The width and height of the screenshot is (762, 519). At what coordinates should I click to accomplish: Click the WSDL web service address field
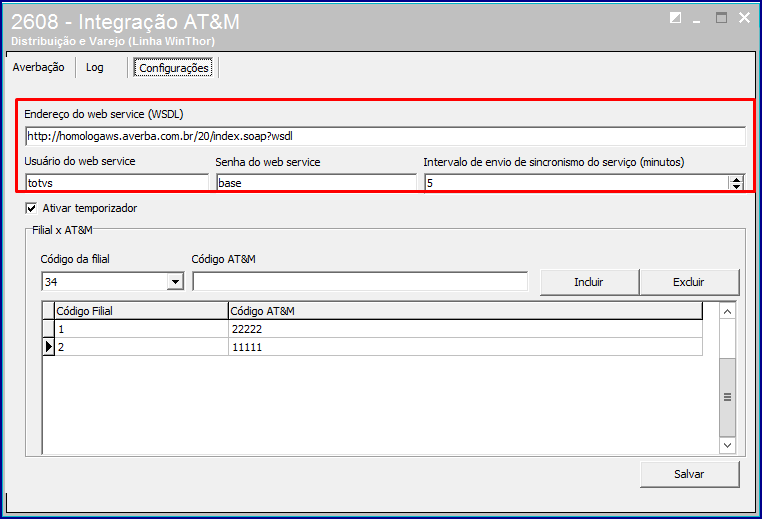[x=385, y=136]
